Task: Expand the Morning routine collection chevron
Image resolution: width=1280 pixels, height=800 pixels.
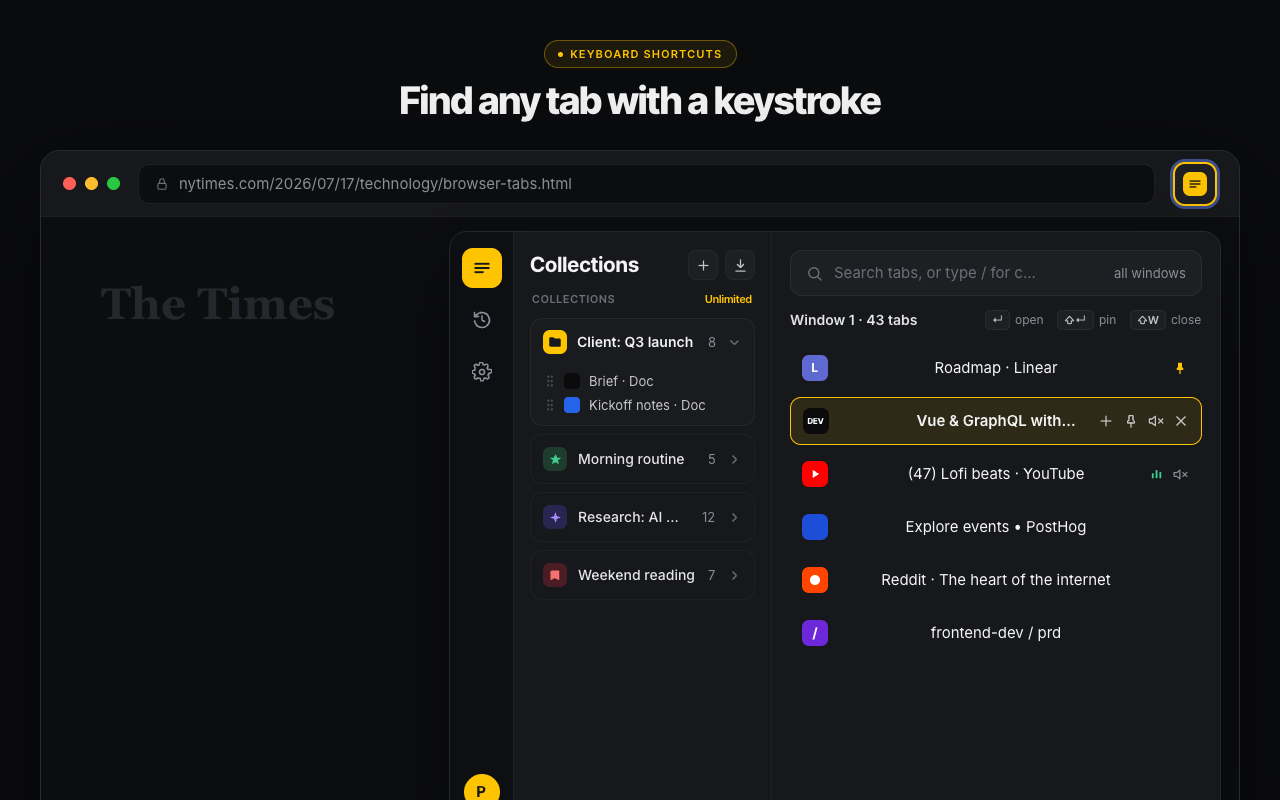Action: [734, 459]
